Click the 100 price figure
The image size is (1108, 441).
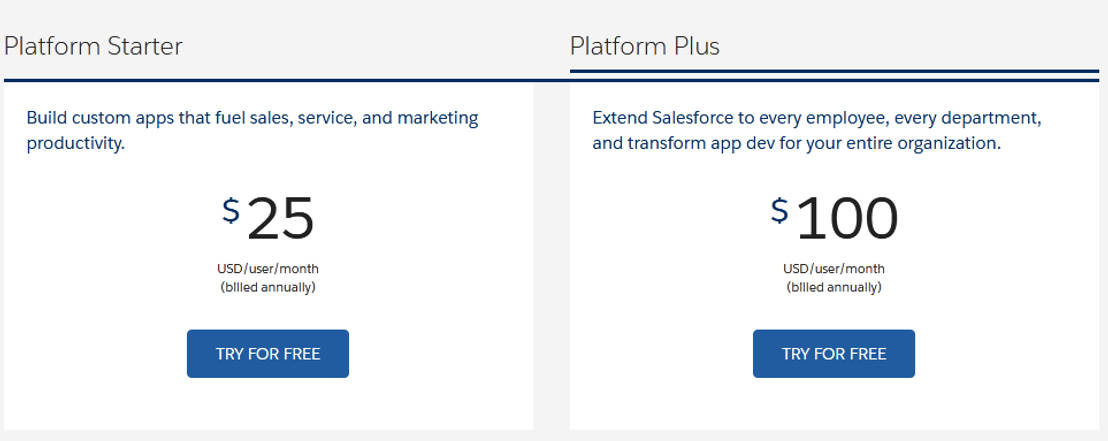tap(847, 218)
